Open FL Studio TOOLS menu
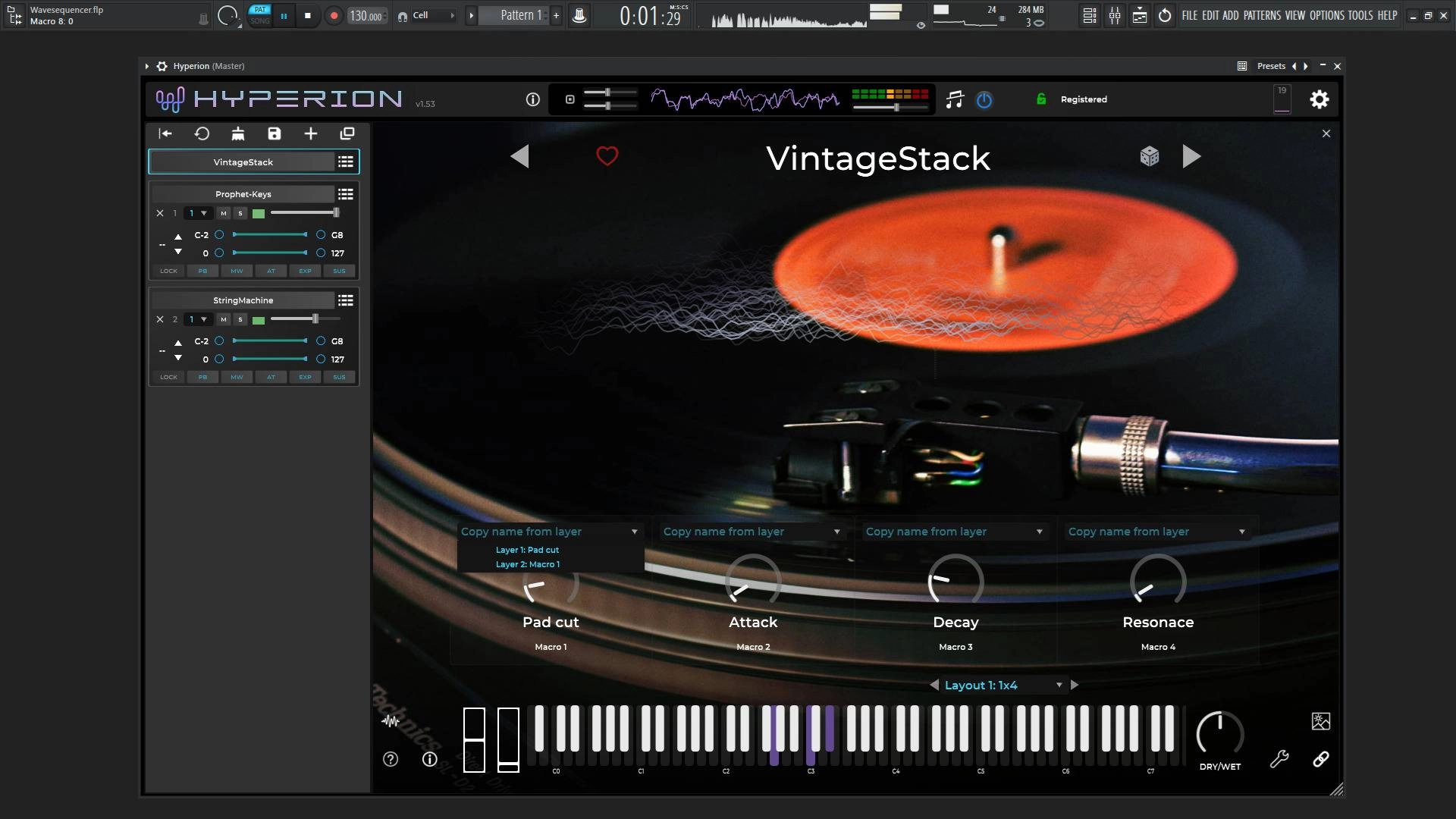The image size is (1456, 819). pos(1360,15)
